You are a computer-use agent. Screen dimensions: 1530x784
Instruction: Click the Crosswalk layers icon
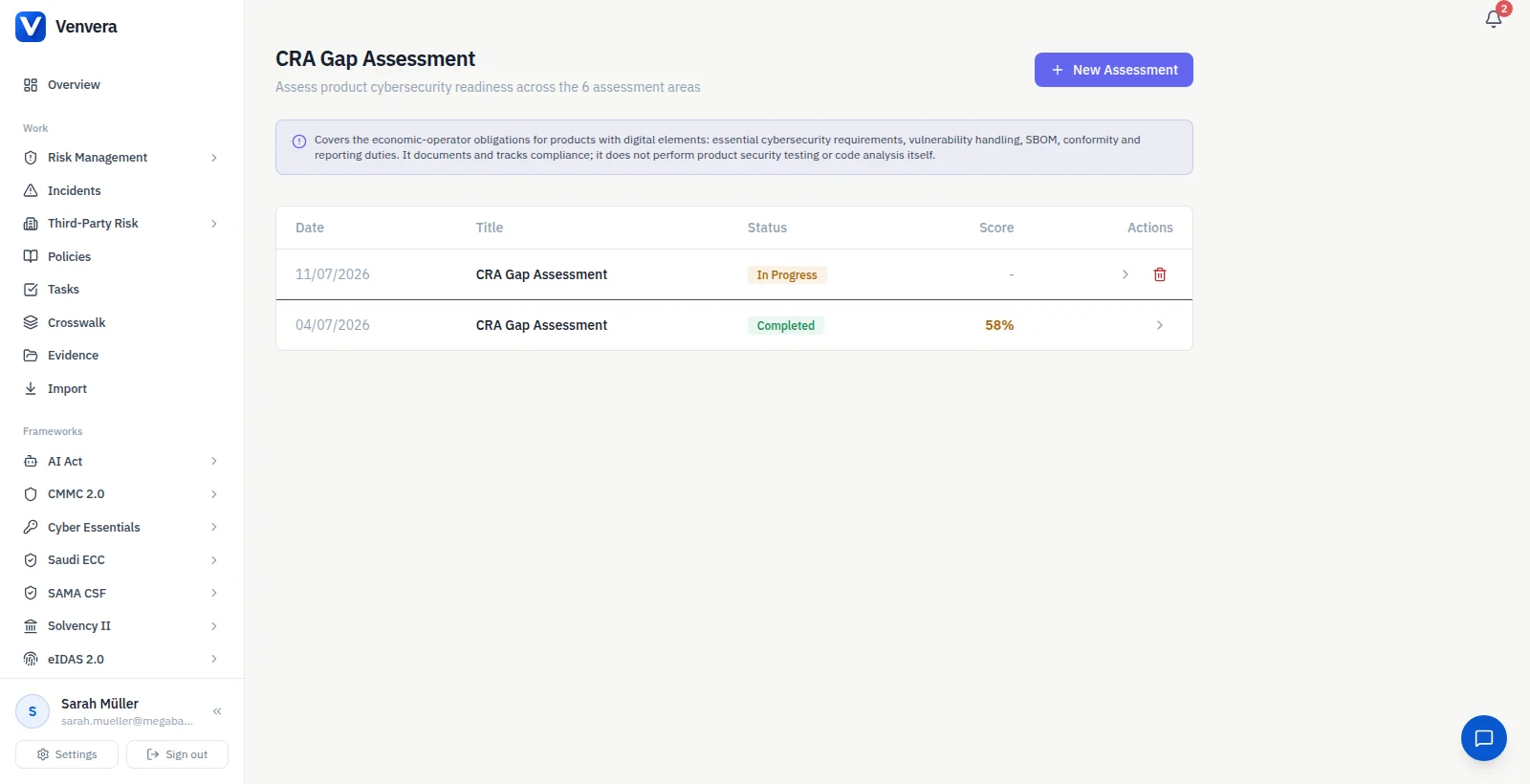pyautogui.click(x=31, y=322)
